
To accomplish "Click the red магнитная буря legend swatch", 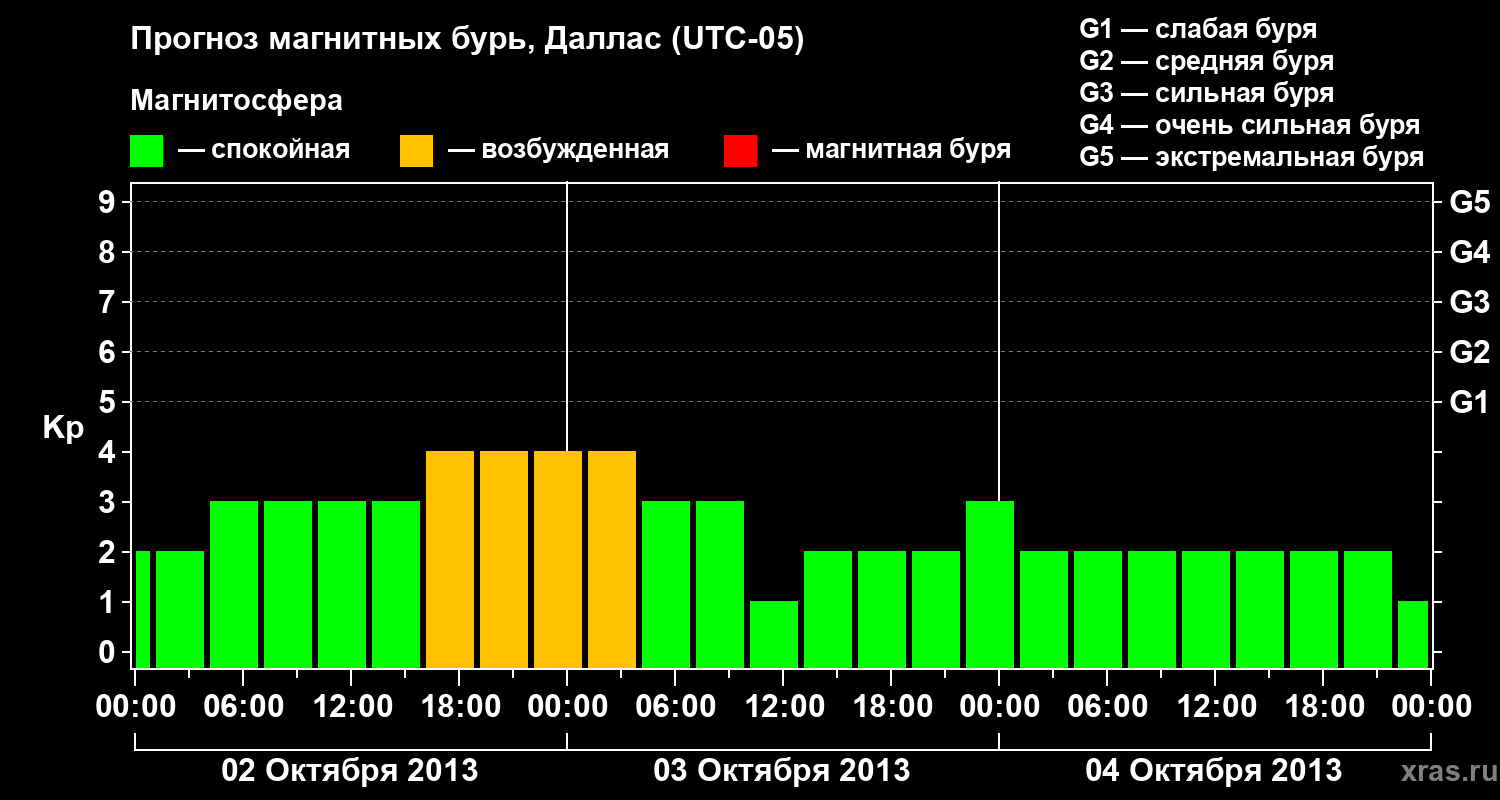I will point(740,151).
